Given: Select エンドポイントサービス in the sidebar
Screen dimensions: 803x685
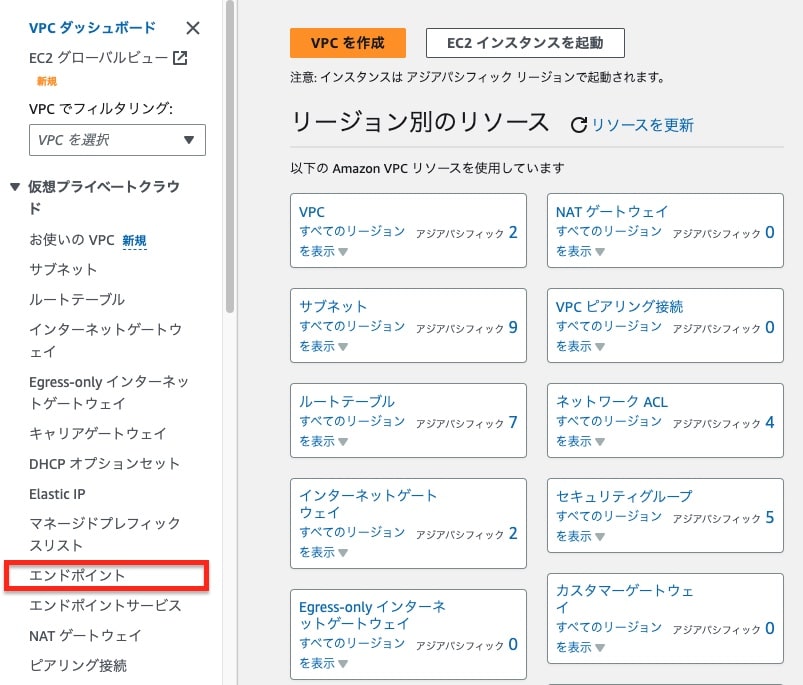Looking at the screenshot, I should [105, 606].
